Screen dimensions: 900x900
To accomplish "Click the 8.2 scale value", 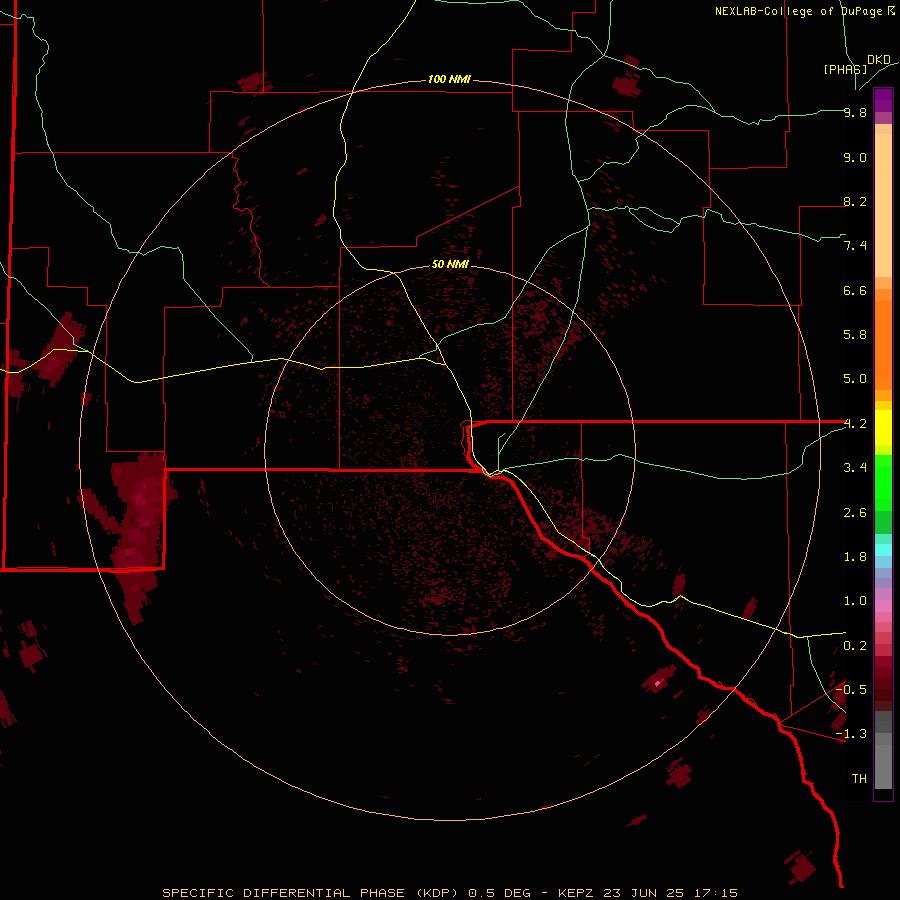I will (855, 201).
